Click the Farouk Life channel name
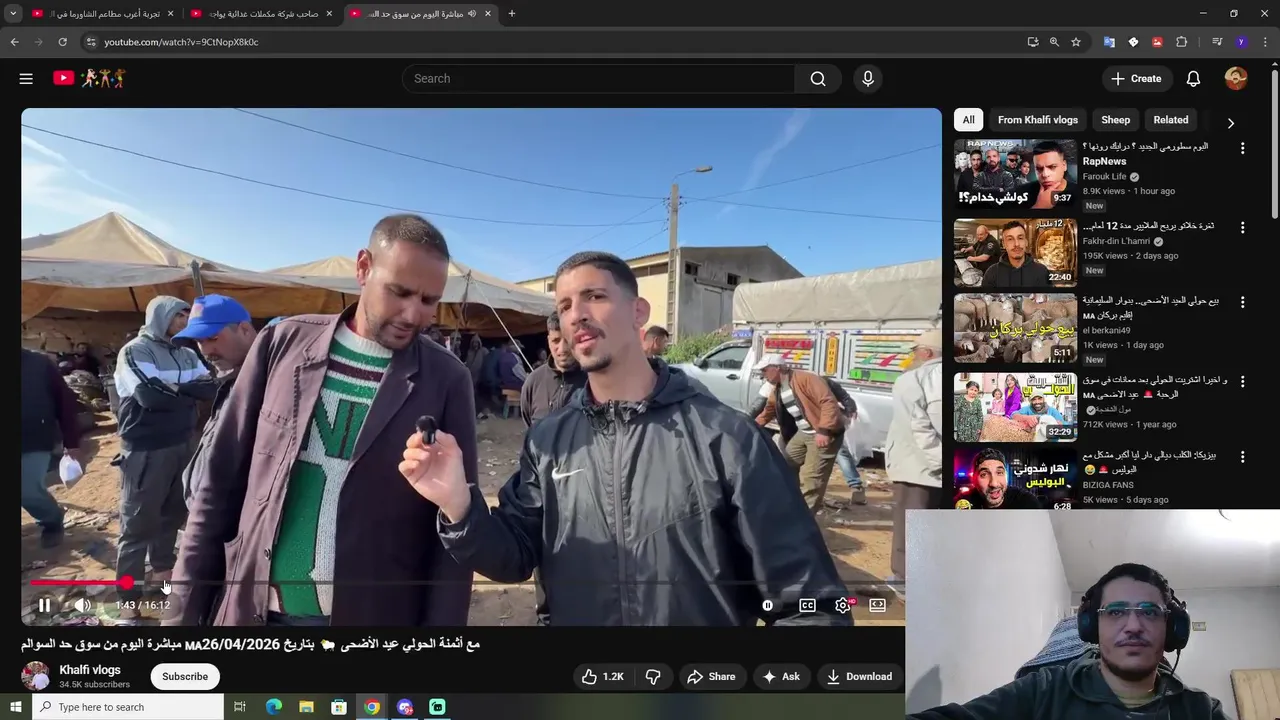Screen dimensions: 1280x720 1104,176
